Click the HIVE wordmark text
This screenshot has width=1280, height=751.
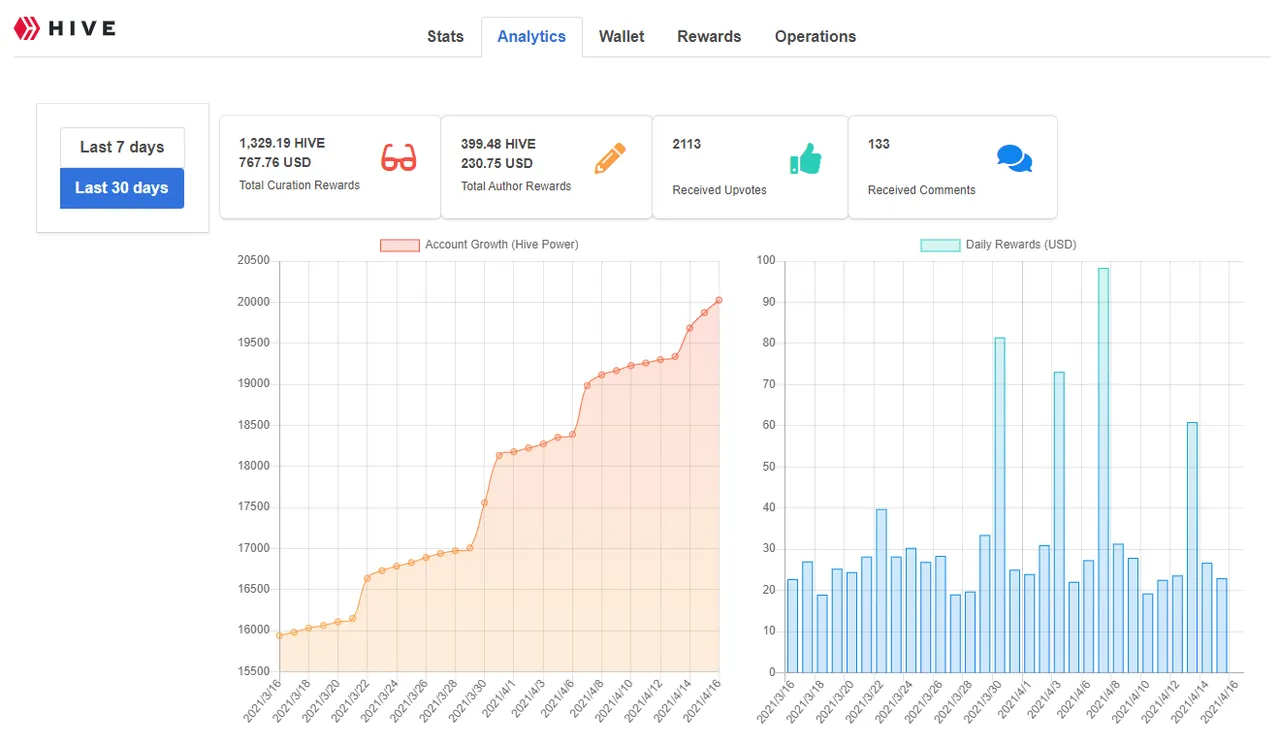pos(82,28)
